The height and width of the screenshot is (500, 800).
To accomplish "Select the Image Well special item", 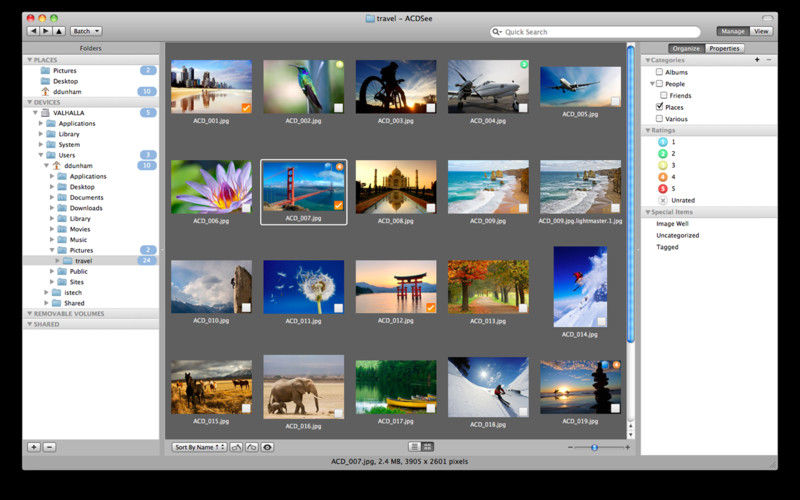I will [672, 223].
